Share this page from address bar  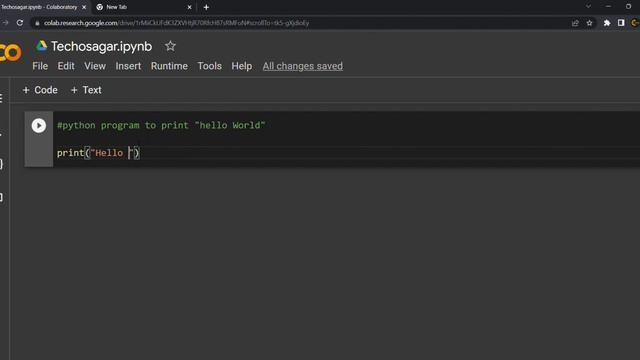575,23
